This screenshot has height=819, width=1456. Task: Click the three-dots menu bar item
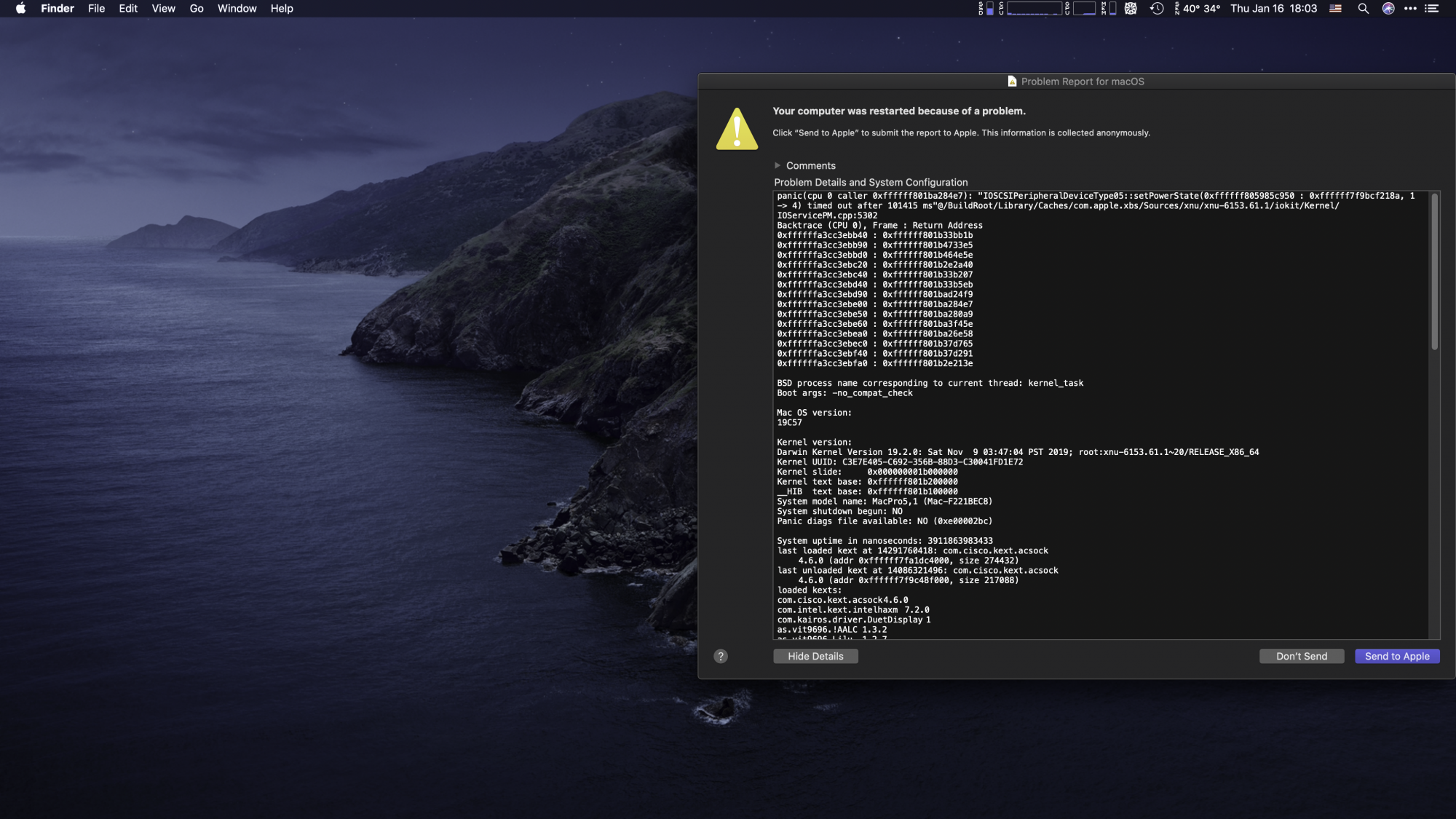point(1410,9)
